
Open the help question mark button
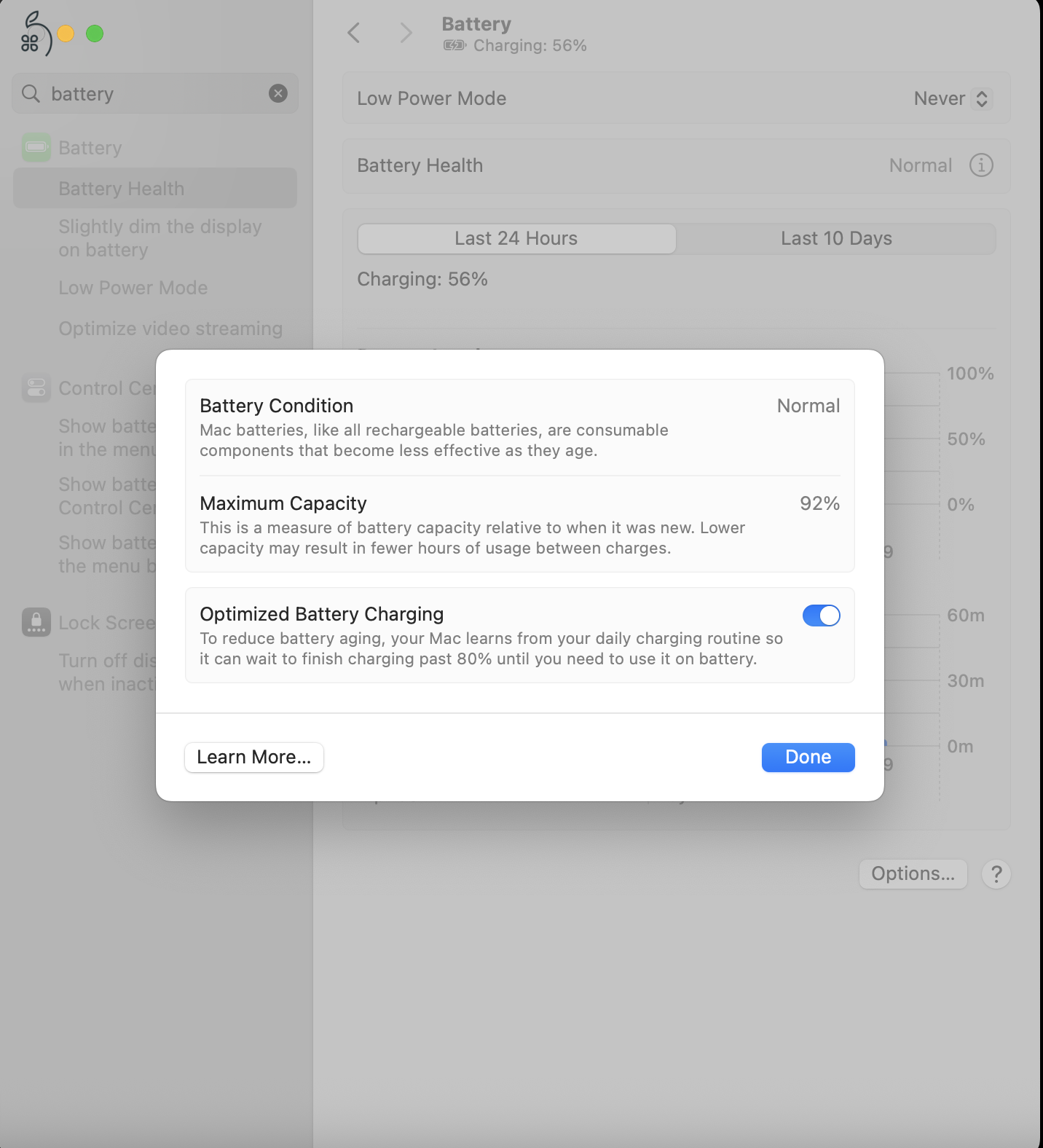tap(996, 873)
